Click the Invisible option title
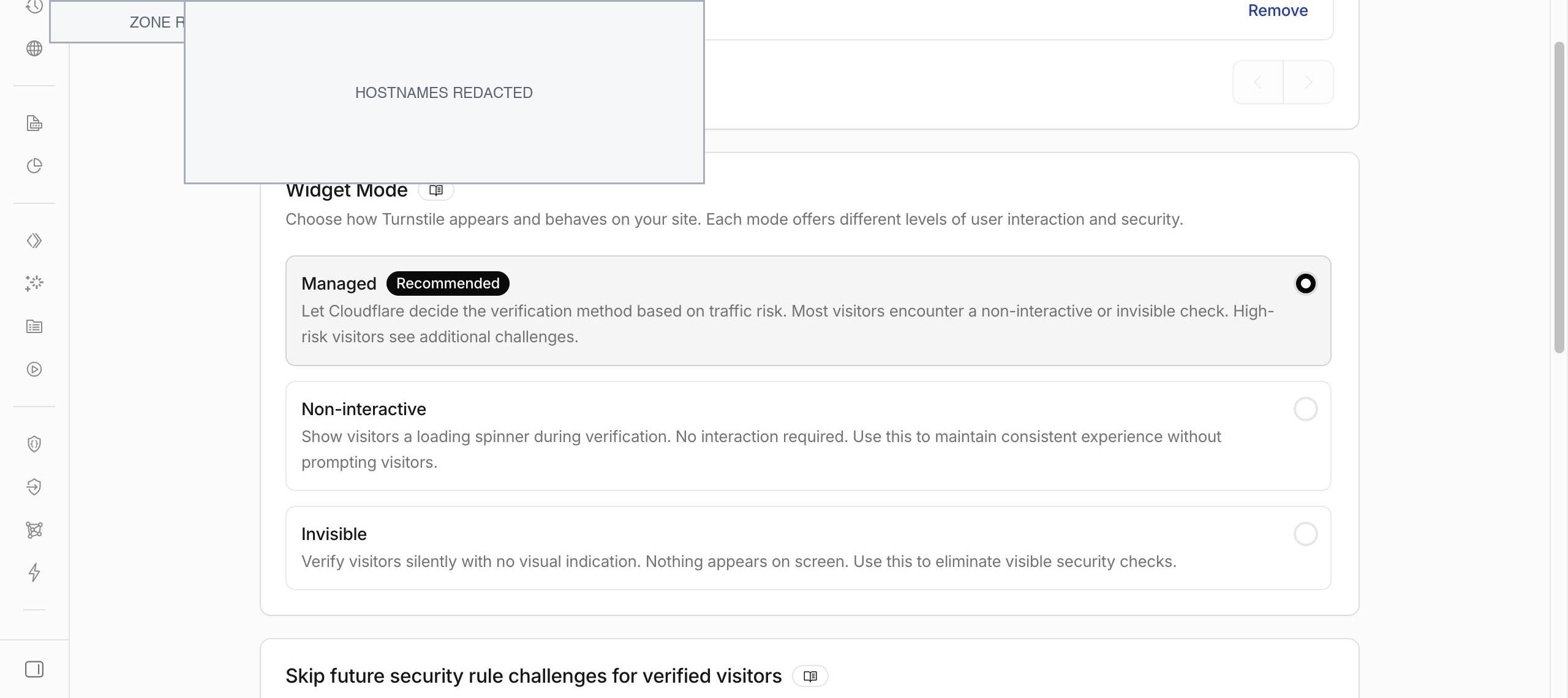This screenshot has width=1568, height=698. click(x=334, y=534)
